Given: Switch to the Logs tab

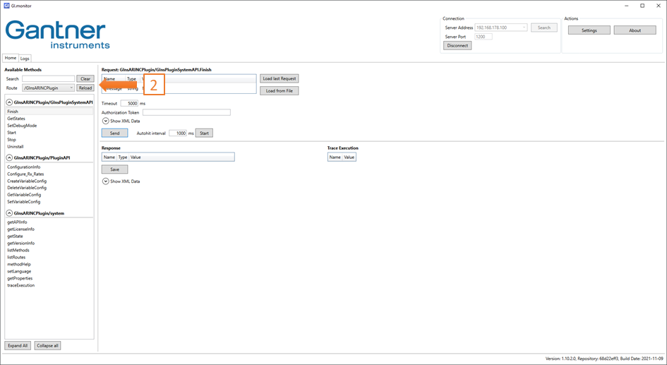Looking at the screenshot, I should coord(25,58).
